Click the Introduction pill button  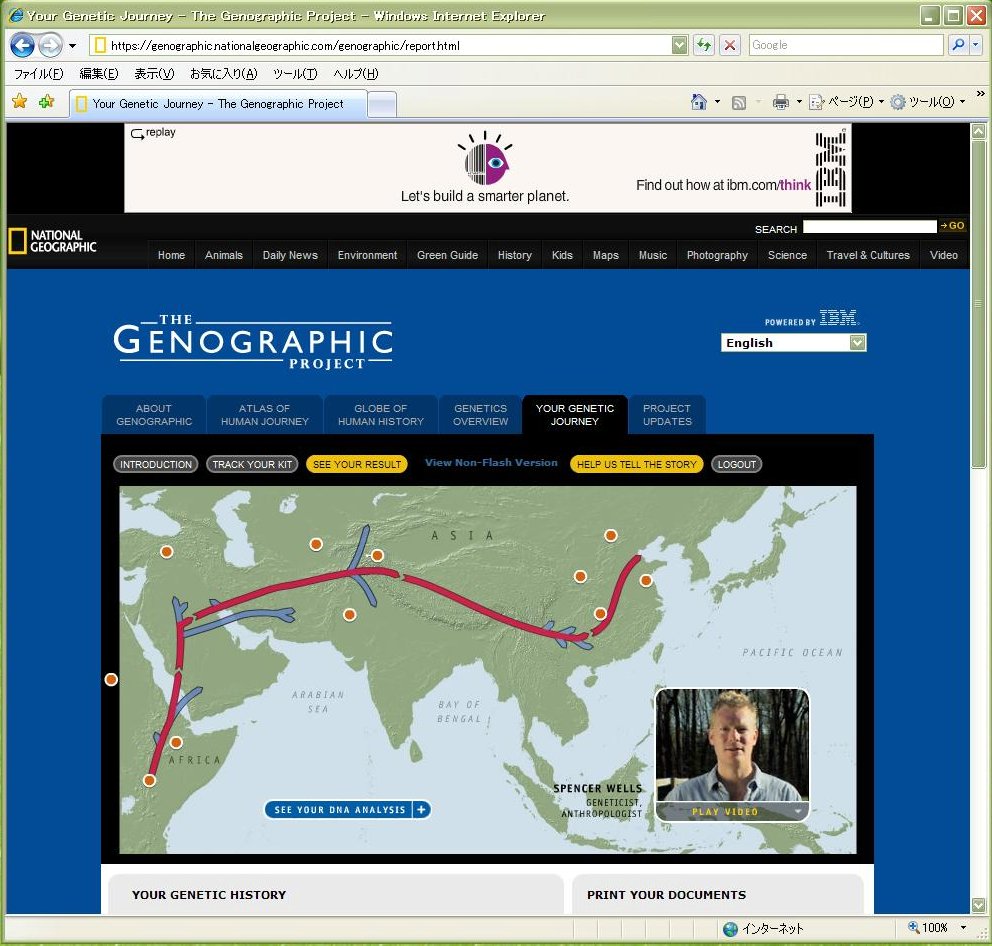[156, 464]
